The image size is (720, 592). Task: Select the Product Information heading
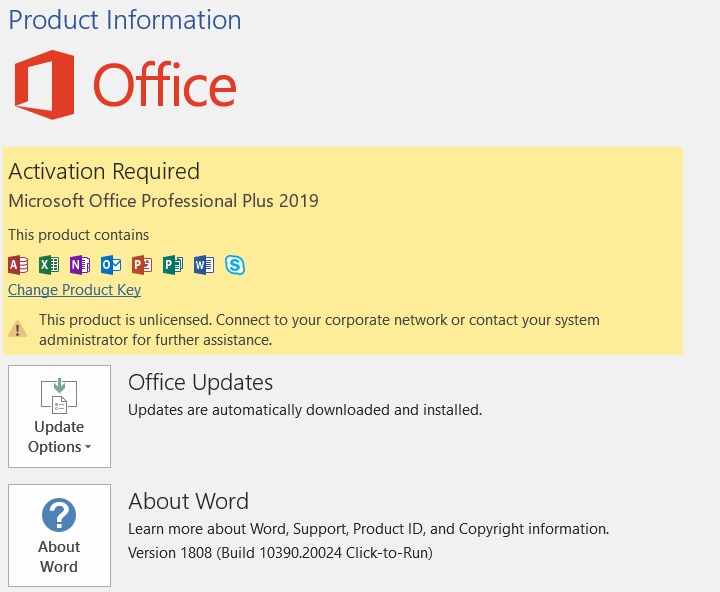pyautogui.click(x=125, y=20)
